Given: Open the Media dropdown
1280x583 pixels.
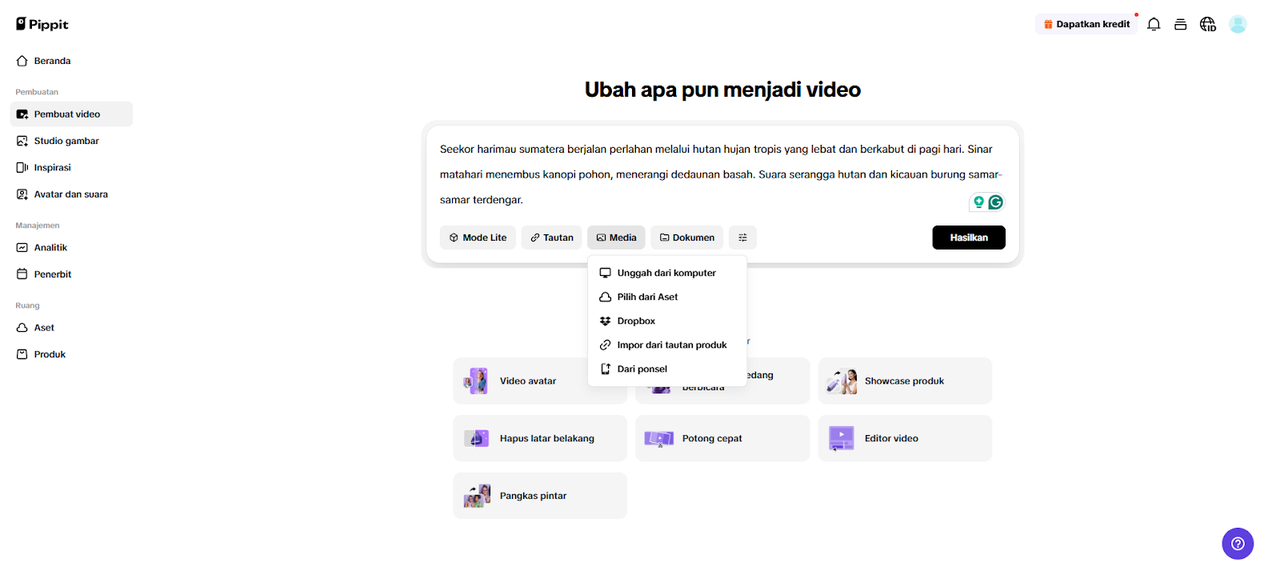Looking at the screenshot, I should (615, 237).
